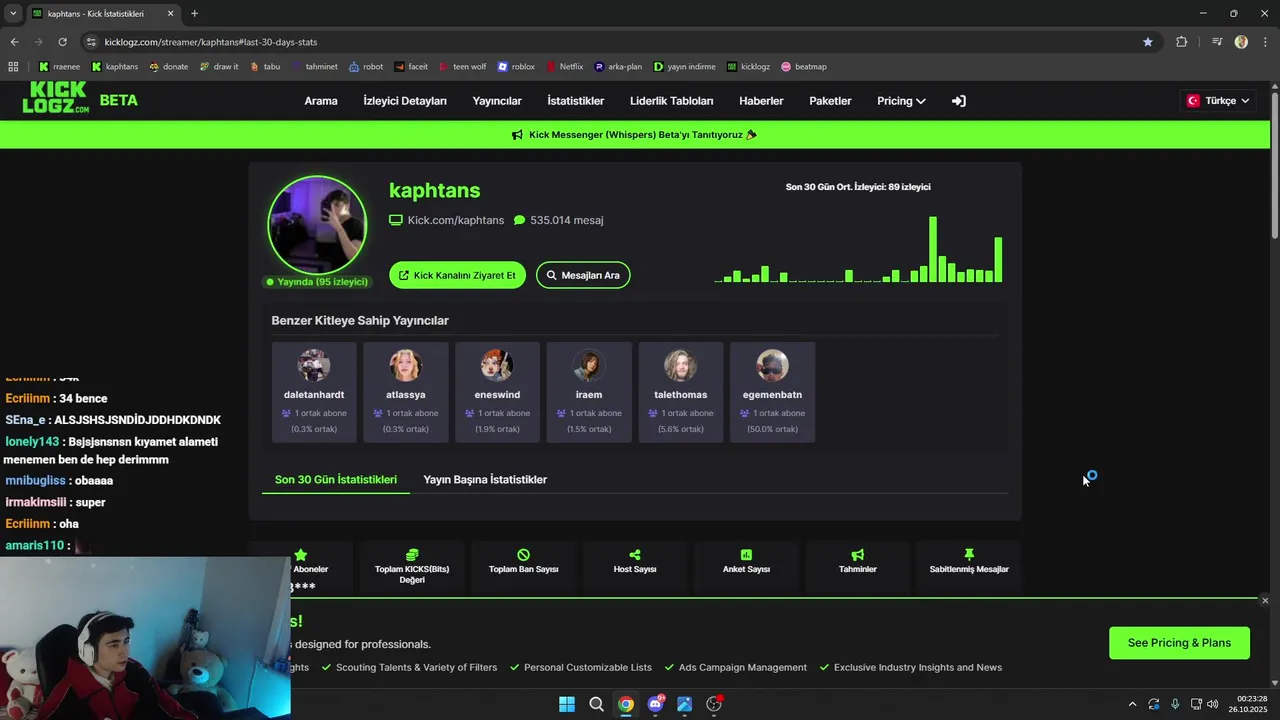The height and width of the screenshot is (720, 1280).
Task: Open the Yayıncılar nav item
Action: (x=497, y=101)
